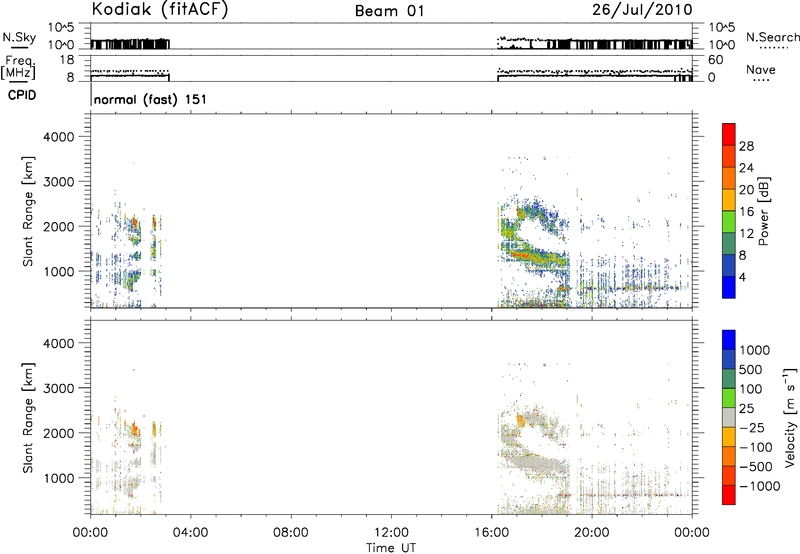Viewport: 800px width, 554px height.
Task: Click the 'N.Search' legend label
Action: click(x=773, y=37)
